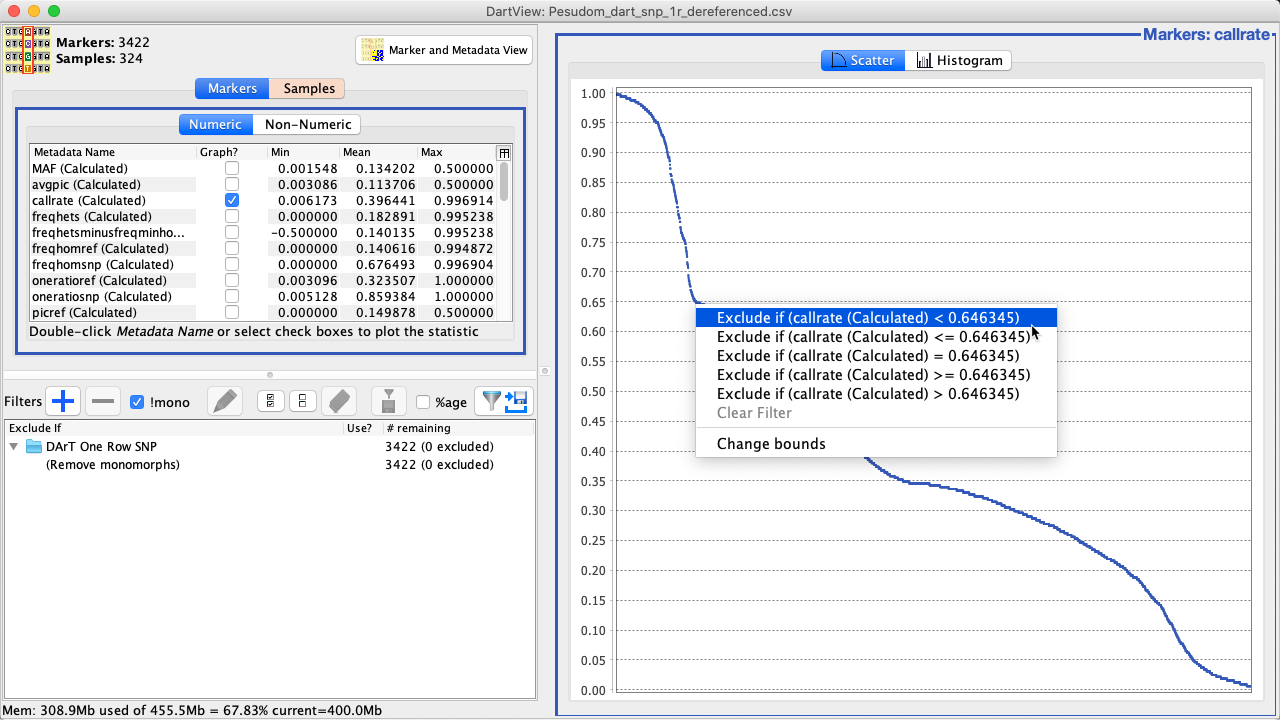Select the DArT One Row SNP row
This screenshot has width=1280, height=720.
(x=270, y=447)
